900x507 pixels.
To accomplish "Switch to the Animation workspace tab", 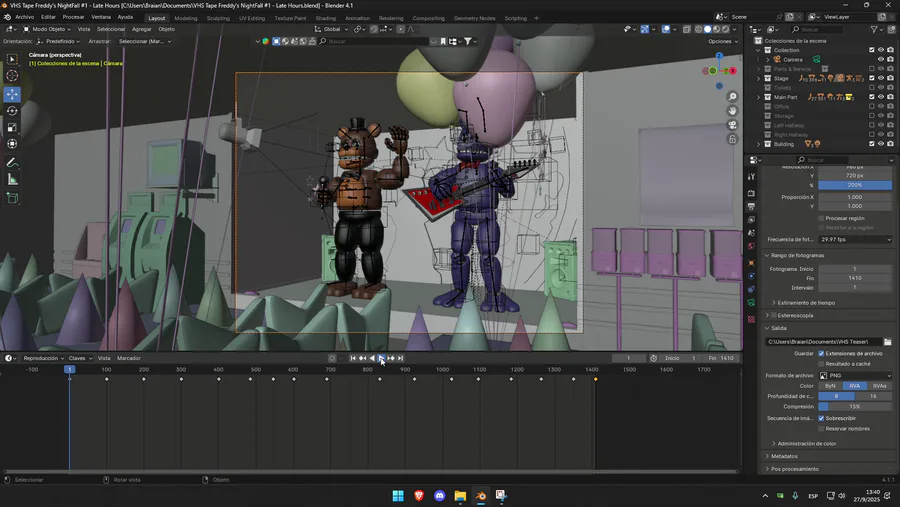I will pyautogui.click(x=357, y=18).
